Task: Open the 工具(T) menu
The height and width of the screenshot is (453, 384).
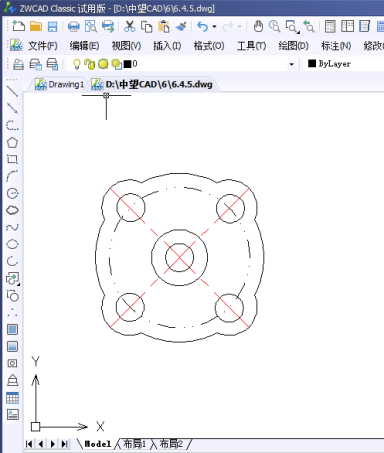Action: coord(251,46)
